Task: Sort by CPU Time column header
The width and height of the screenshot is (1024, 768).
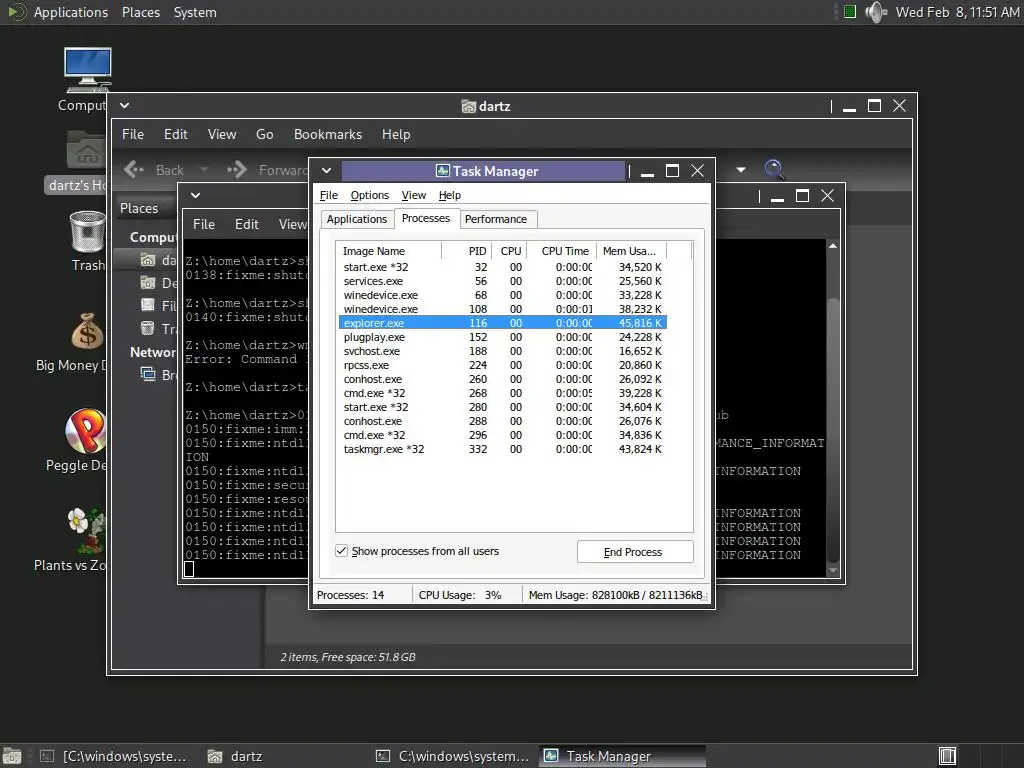Action: click(562, 251)
